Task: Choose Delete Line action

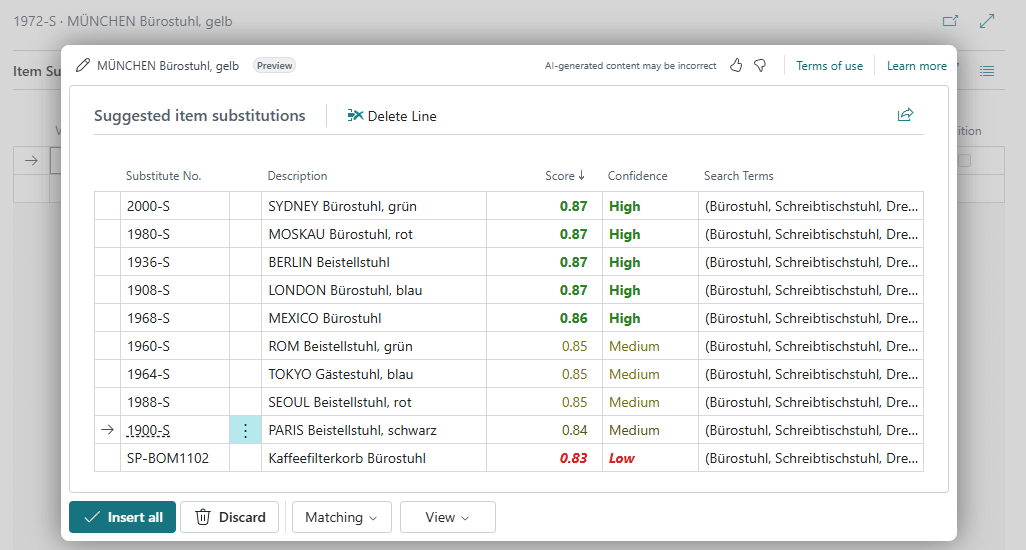Action: 392,116
